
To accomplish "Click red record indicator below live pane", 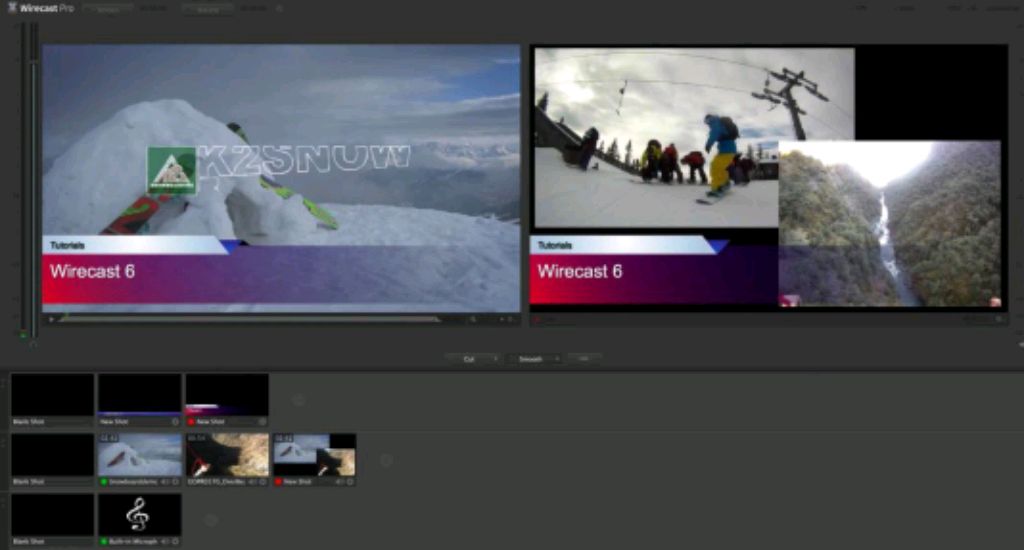I will 537,319.
